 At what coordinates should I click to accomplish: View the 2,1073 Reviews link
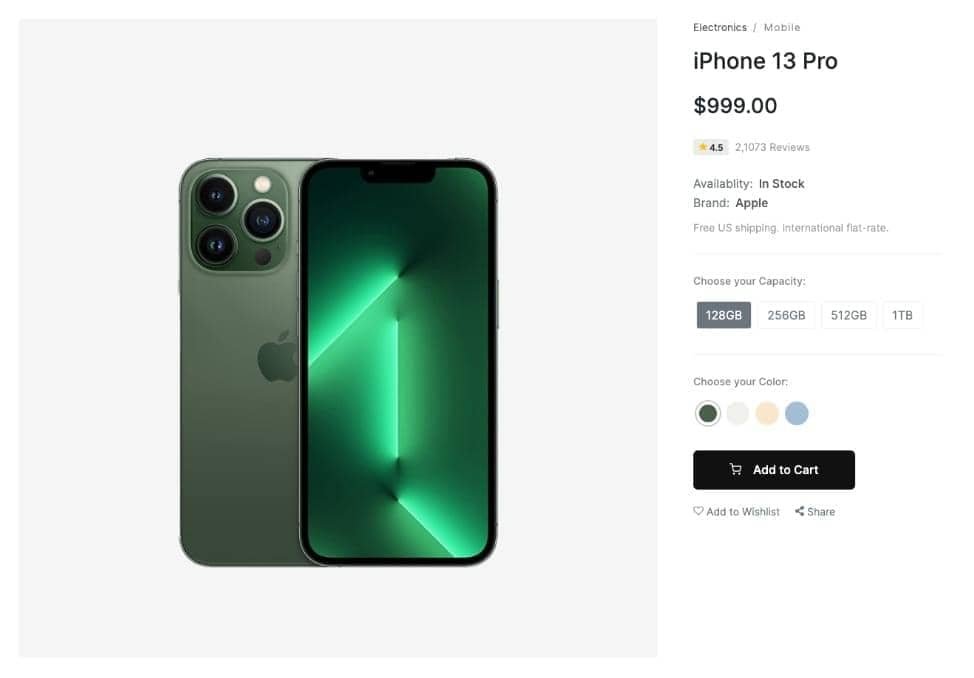772,148
